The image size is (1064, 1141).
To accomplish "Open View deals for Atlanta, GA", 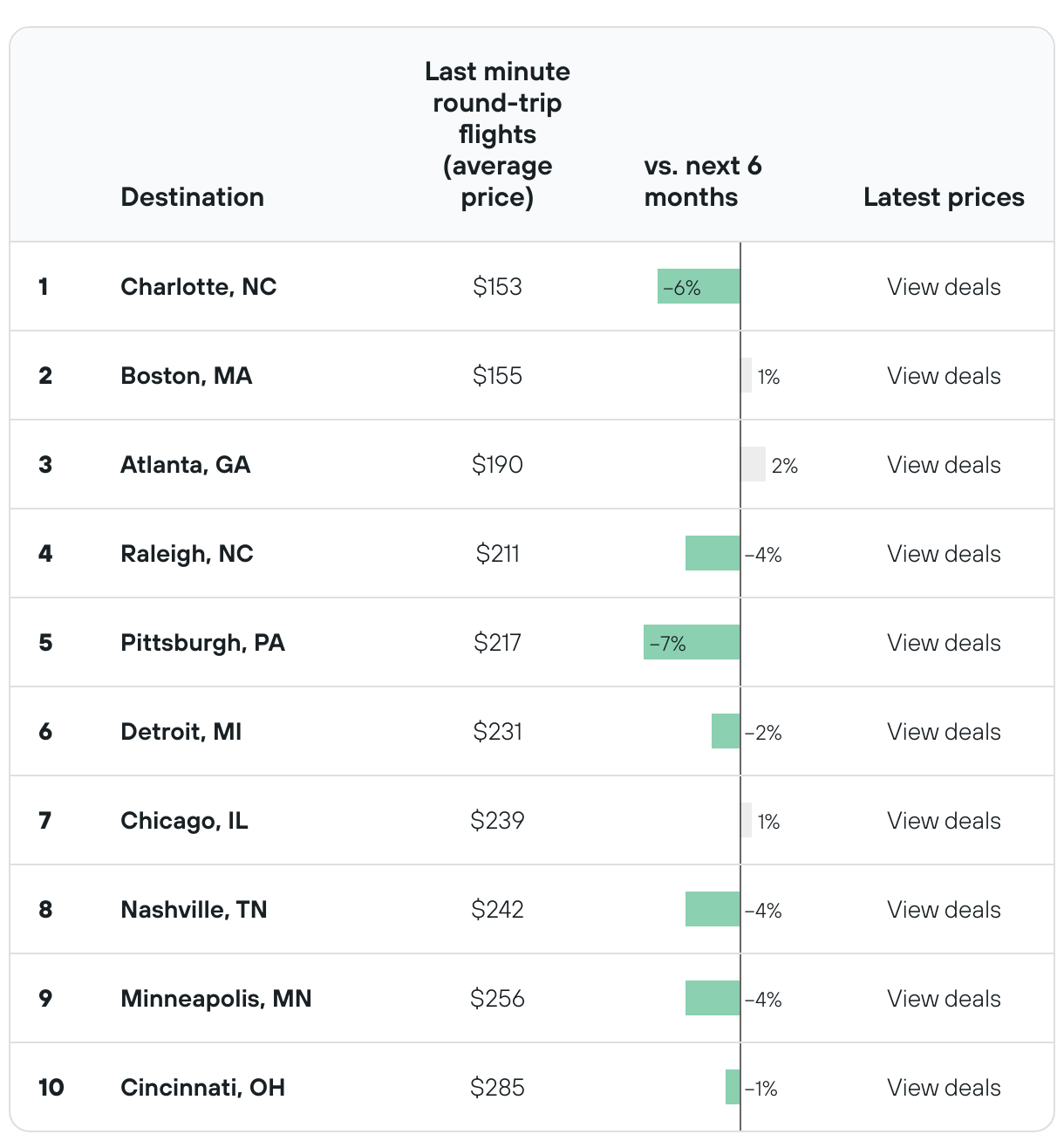I will click(x=944, y=465).
